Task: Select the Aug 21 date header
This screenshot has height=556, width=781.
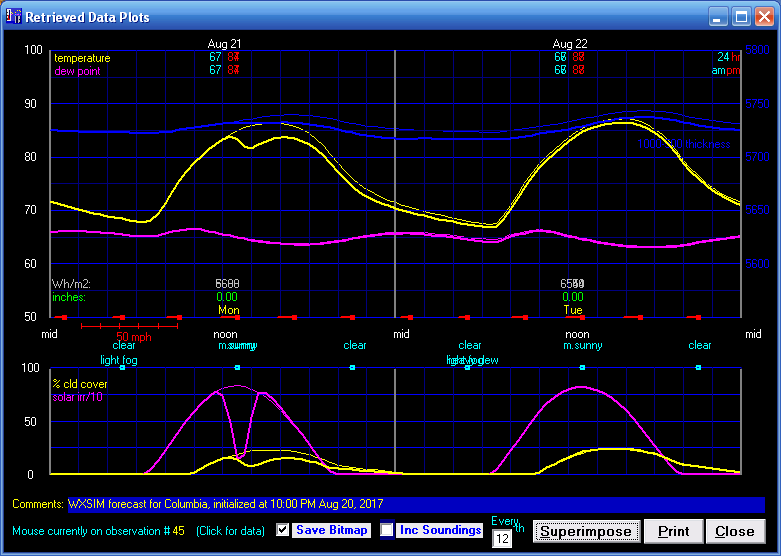Action: coord(224,44)
